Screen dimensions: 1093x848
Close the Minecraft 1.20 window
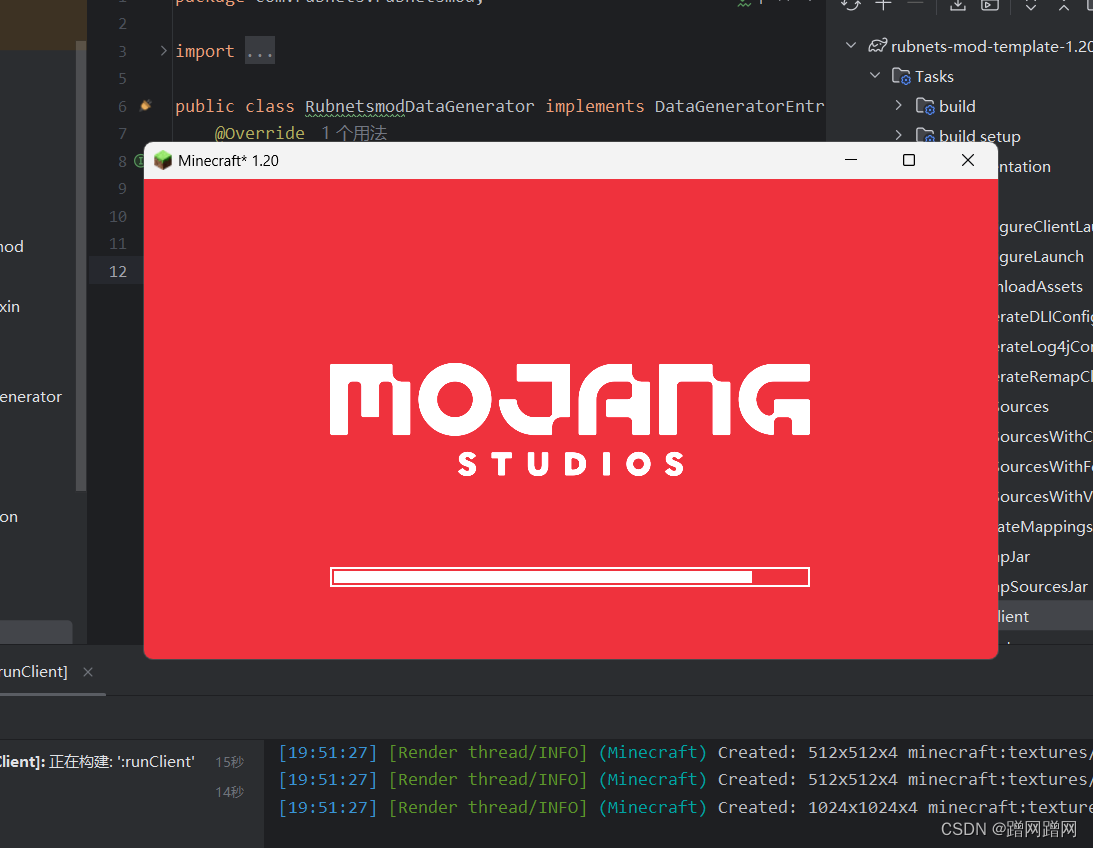tap(968, 160)
